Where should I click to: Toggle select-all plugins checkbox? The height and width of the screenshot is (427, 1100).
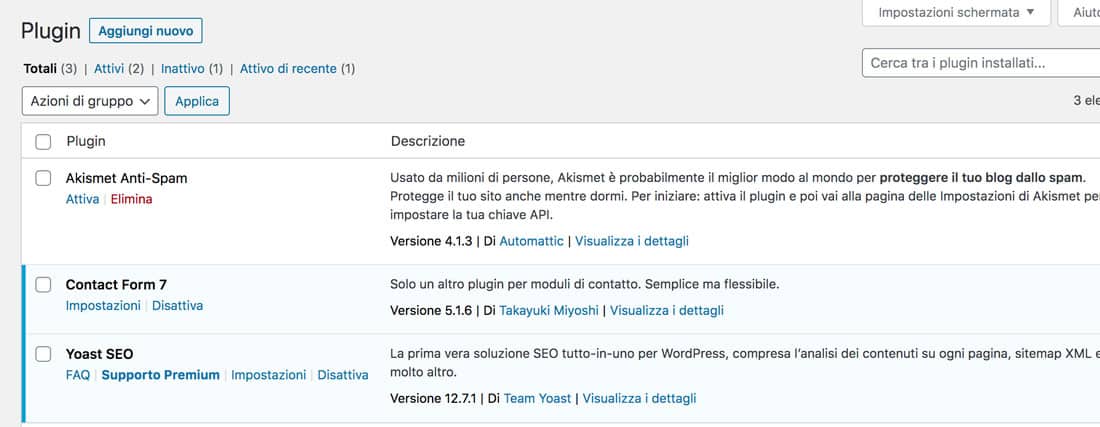coord(43,142)
